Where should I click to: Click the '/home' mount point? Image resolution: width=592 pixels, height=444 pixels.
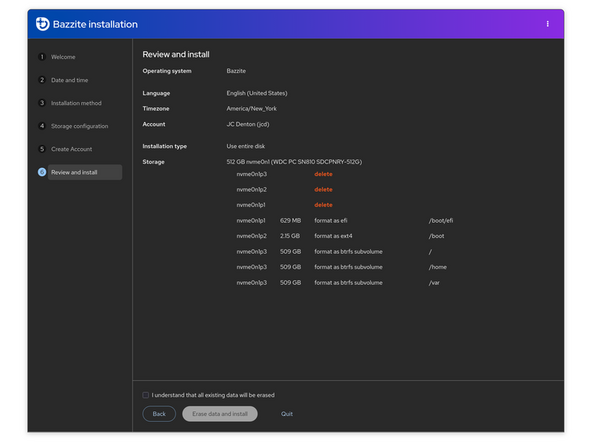(437, 267)
